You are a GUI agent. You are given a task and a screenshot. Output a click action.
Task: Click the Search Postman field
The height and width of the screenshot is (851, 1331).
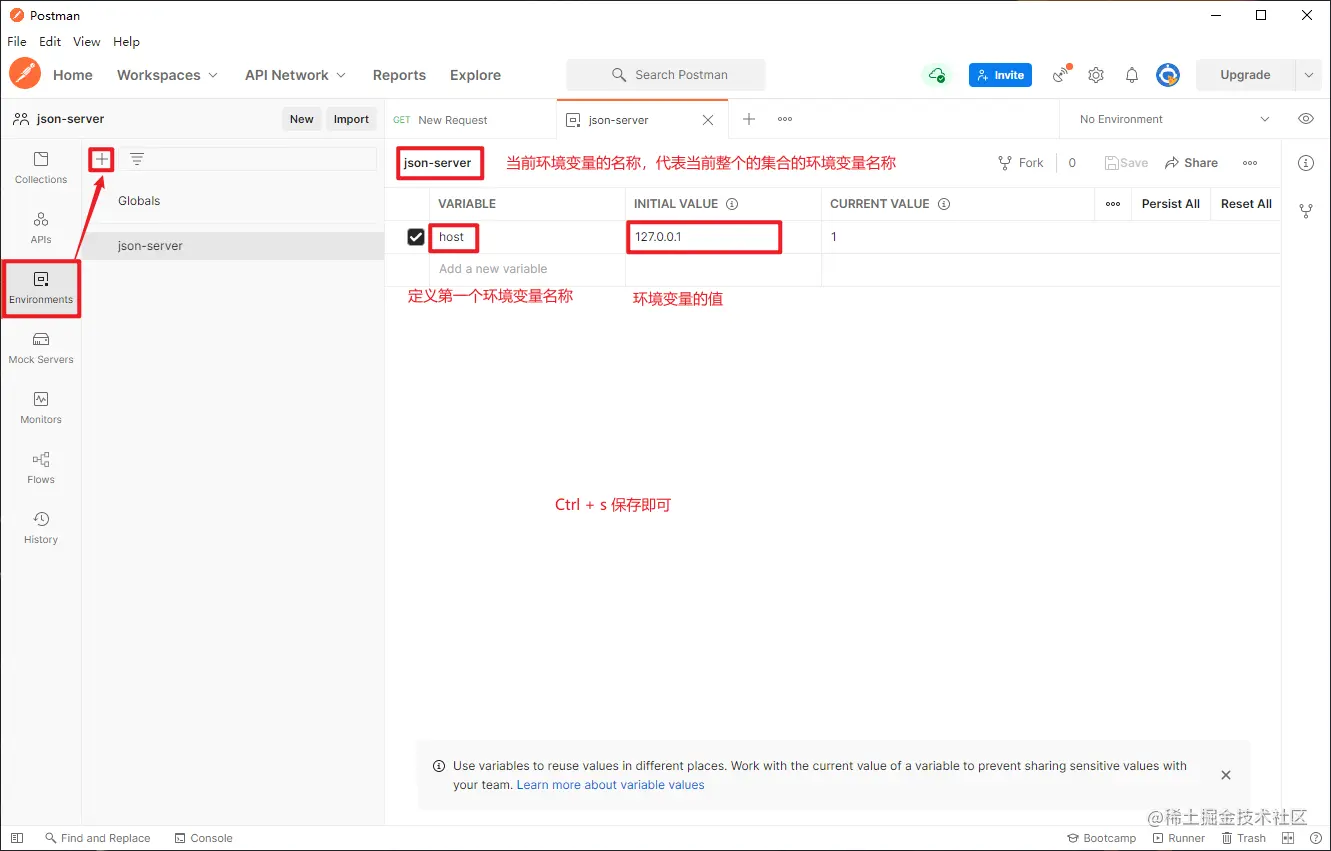tap(666, 75)
